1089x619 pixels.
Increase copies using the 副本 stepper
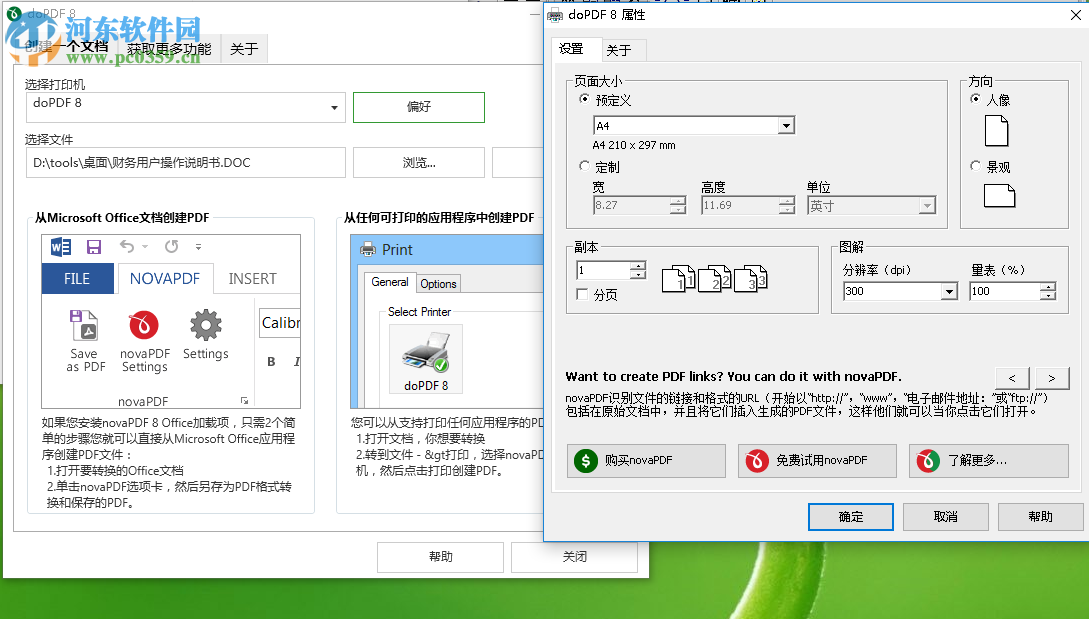click(x=637, y=265)
